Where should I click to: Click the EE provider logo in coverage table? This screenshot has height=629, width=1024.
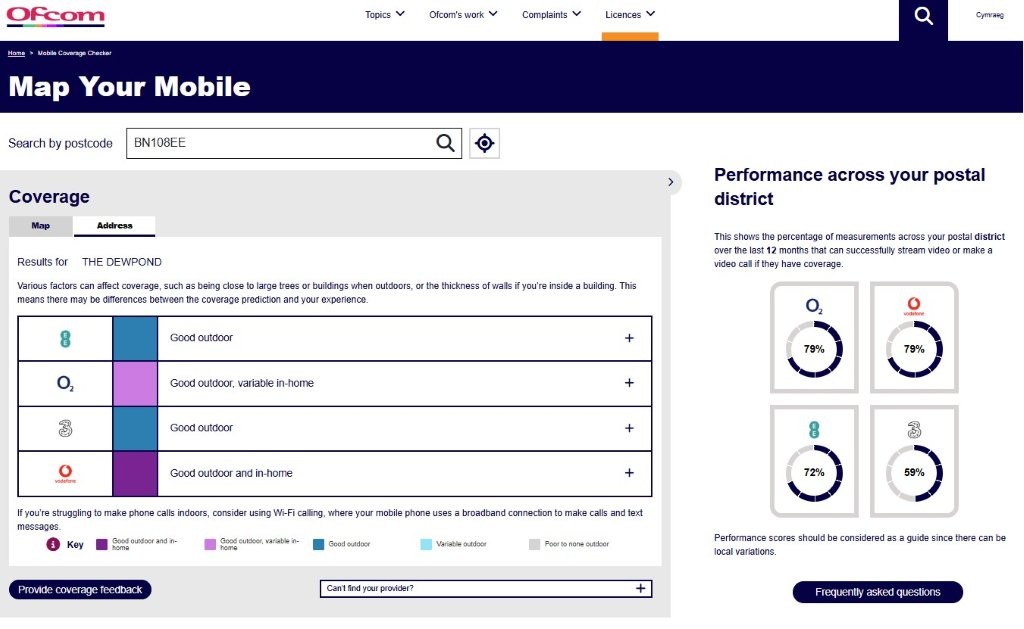65,339
